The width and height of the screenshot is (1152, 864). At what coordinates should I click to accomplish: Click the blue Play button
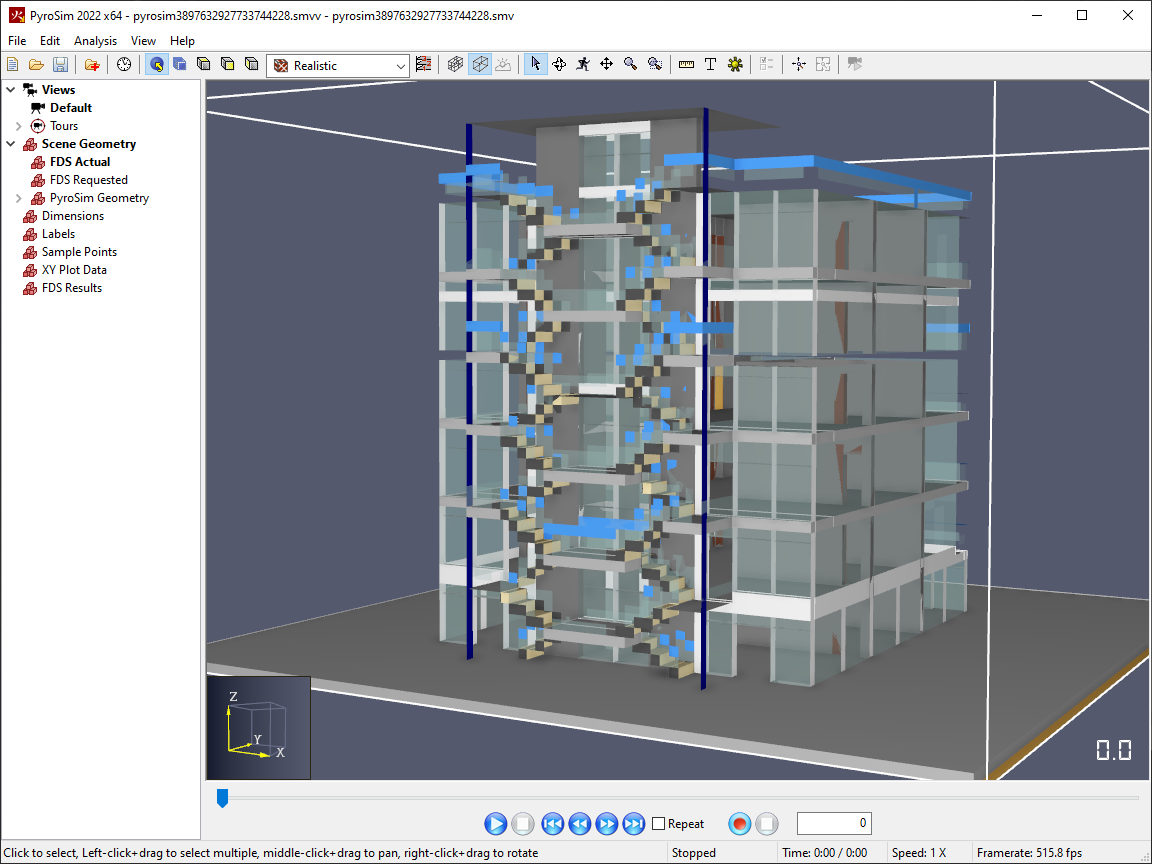(x=496, y=824)
